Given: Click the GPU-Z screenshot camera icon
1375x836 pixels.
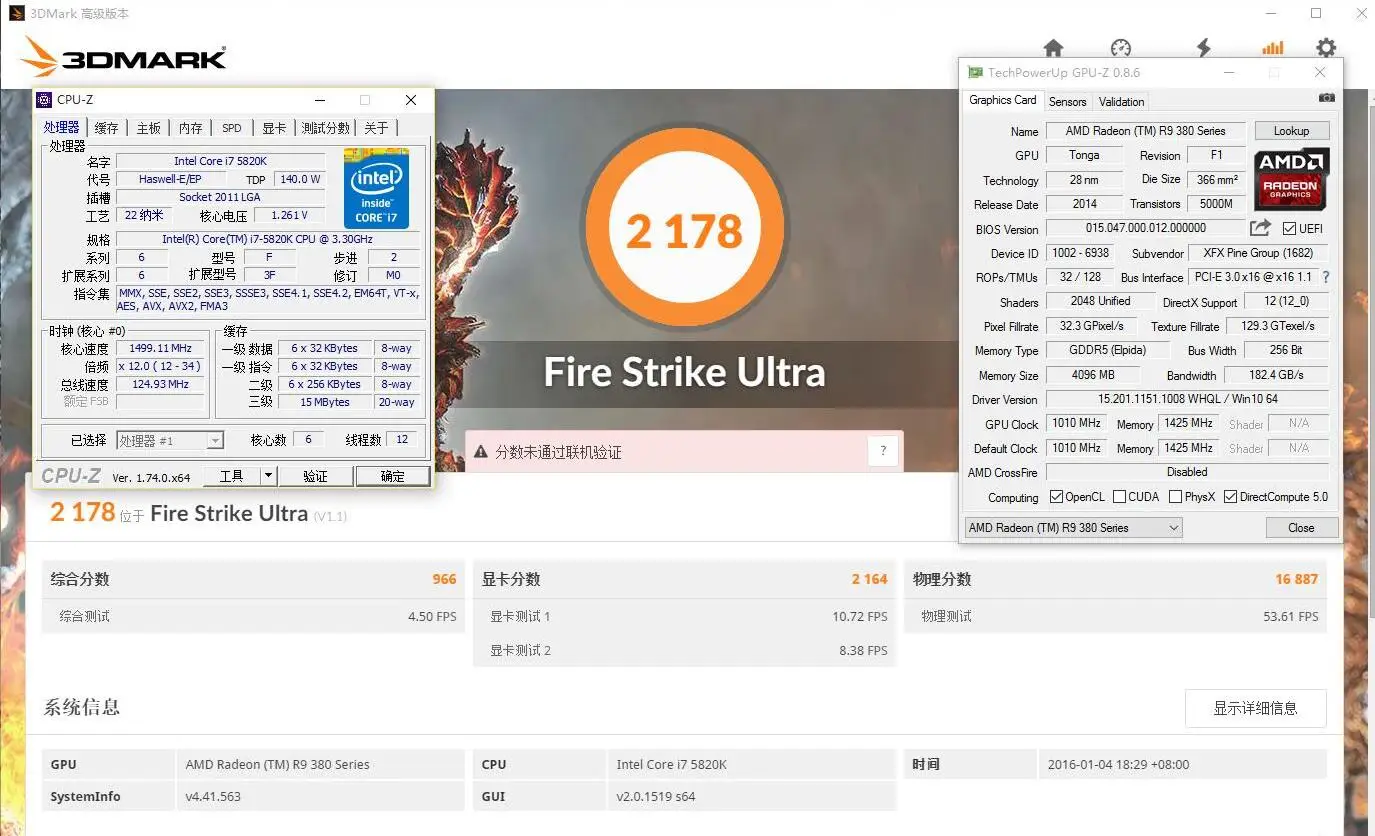Looking at the screenshot, I should [x=1326, y=98].
